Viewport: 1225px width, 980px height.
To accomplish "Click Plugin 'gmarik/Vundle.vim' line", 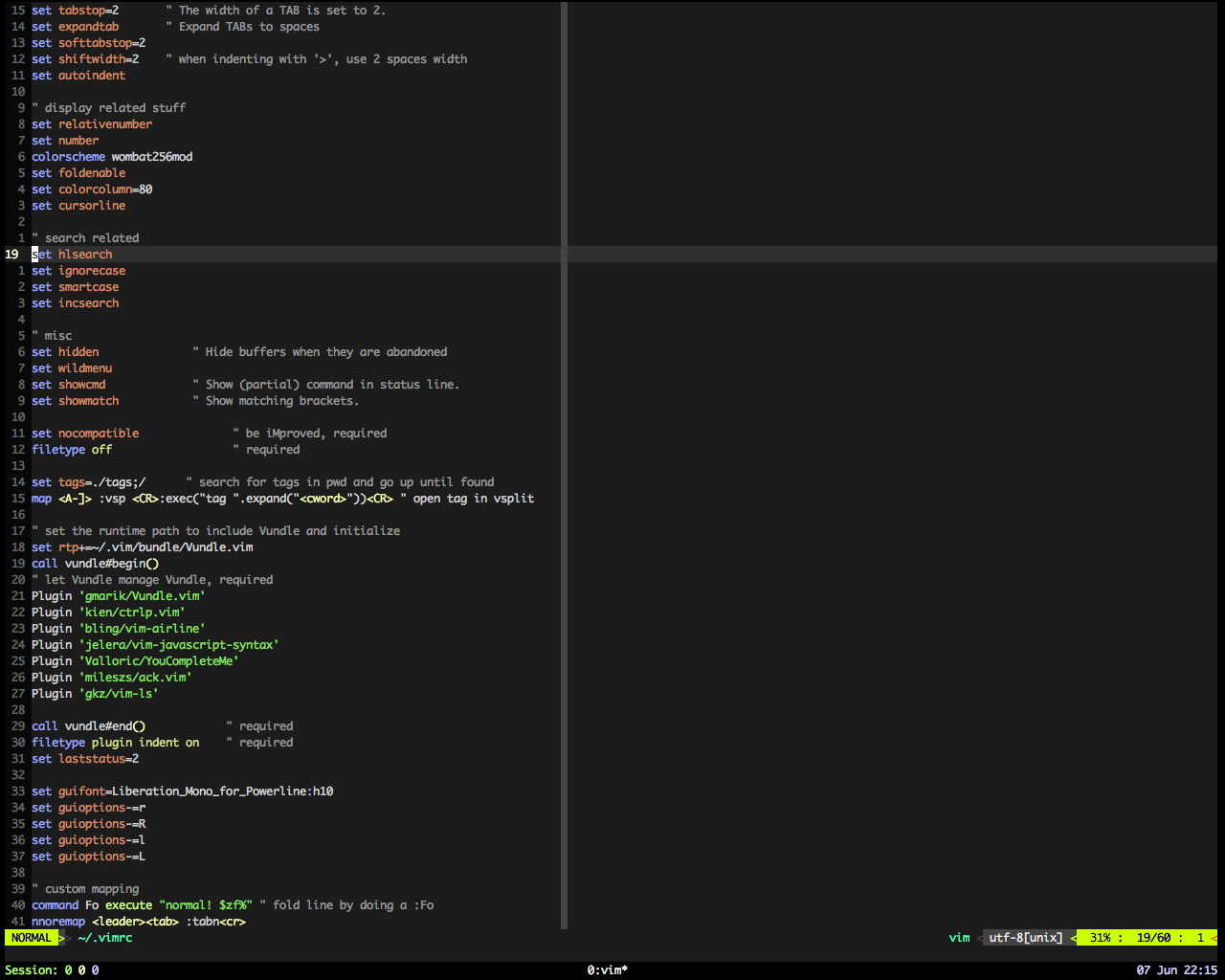I will click(x=119, y=596).
